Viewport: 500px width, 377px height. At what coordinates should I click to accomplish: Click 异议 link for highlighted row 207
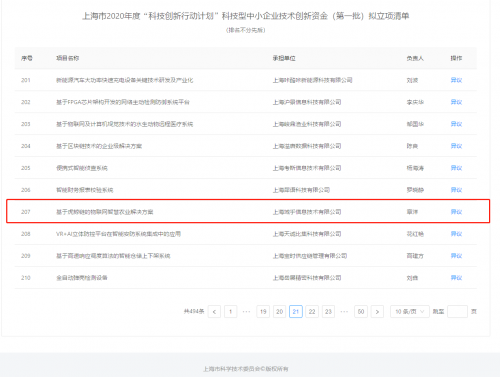point(456,212)
